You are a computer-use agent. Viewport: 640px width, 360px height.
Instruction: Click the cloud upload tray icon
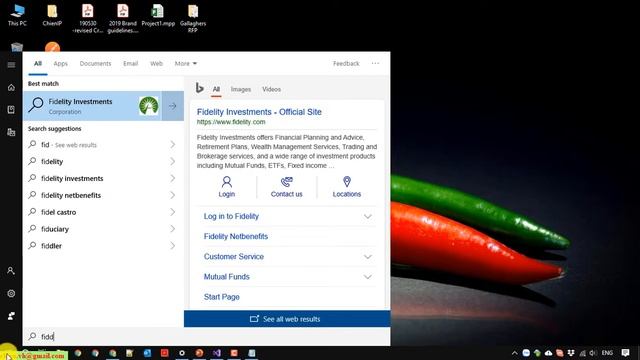548,353
